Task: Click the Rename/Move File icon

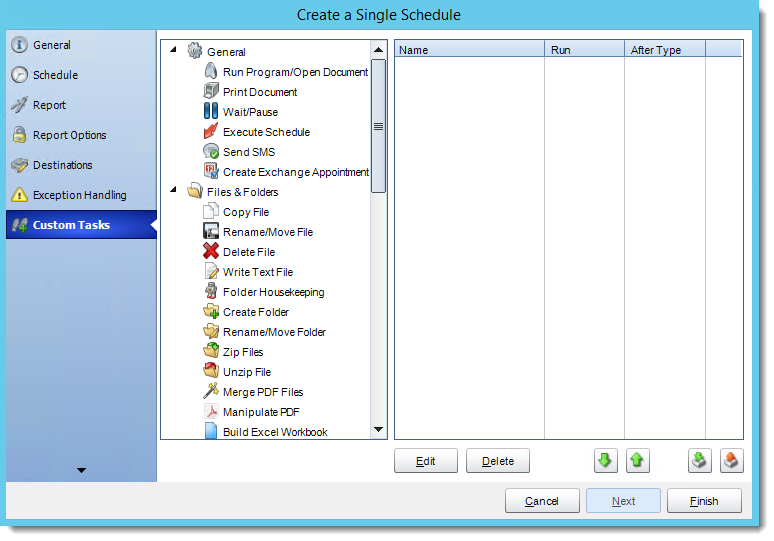Action: tap(211, 231)
